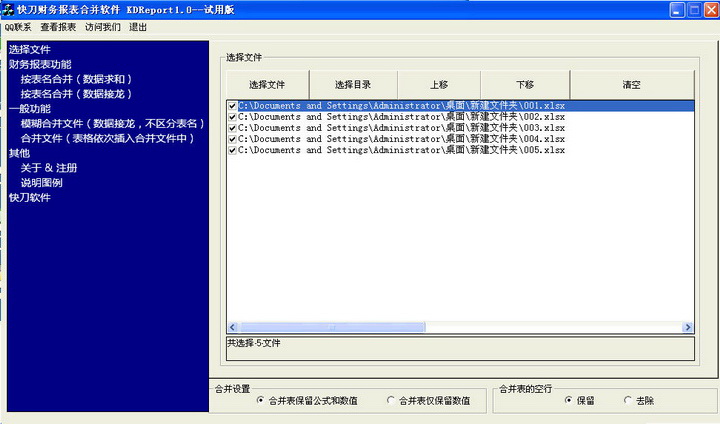Open the 查看报表 menu
Viewport: 720px width, 424px height.
pyautogui.click(x=58, y=28)
